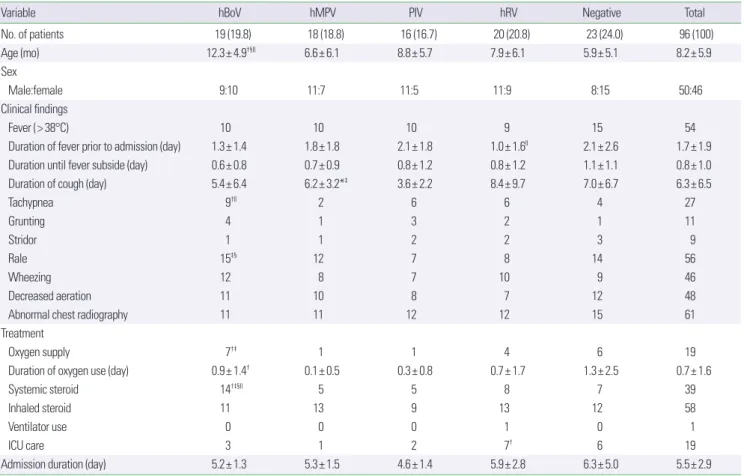Select the hBoV sex ratio '9:10'

[228, 90]
